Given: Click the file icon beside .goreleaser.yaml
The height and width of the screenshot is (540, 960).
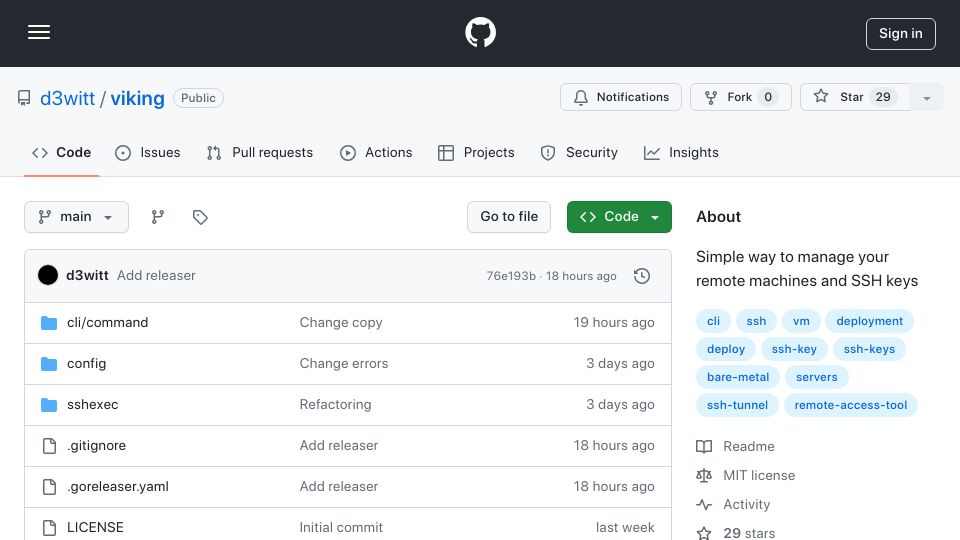Looking at the screenshot, I should coord(50,487).
